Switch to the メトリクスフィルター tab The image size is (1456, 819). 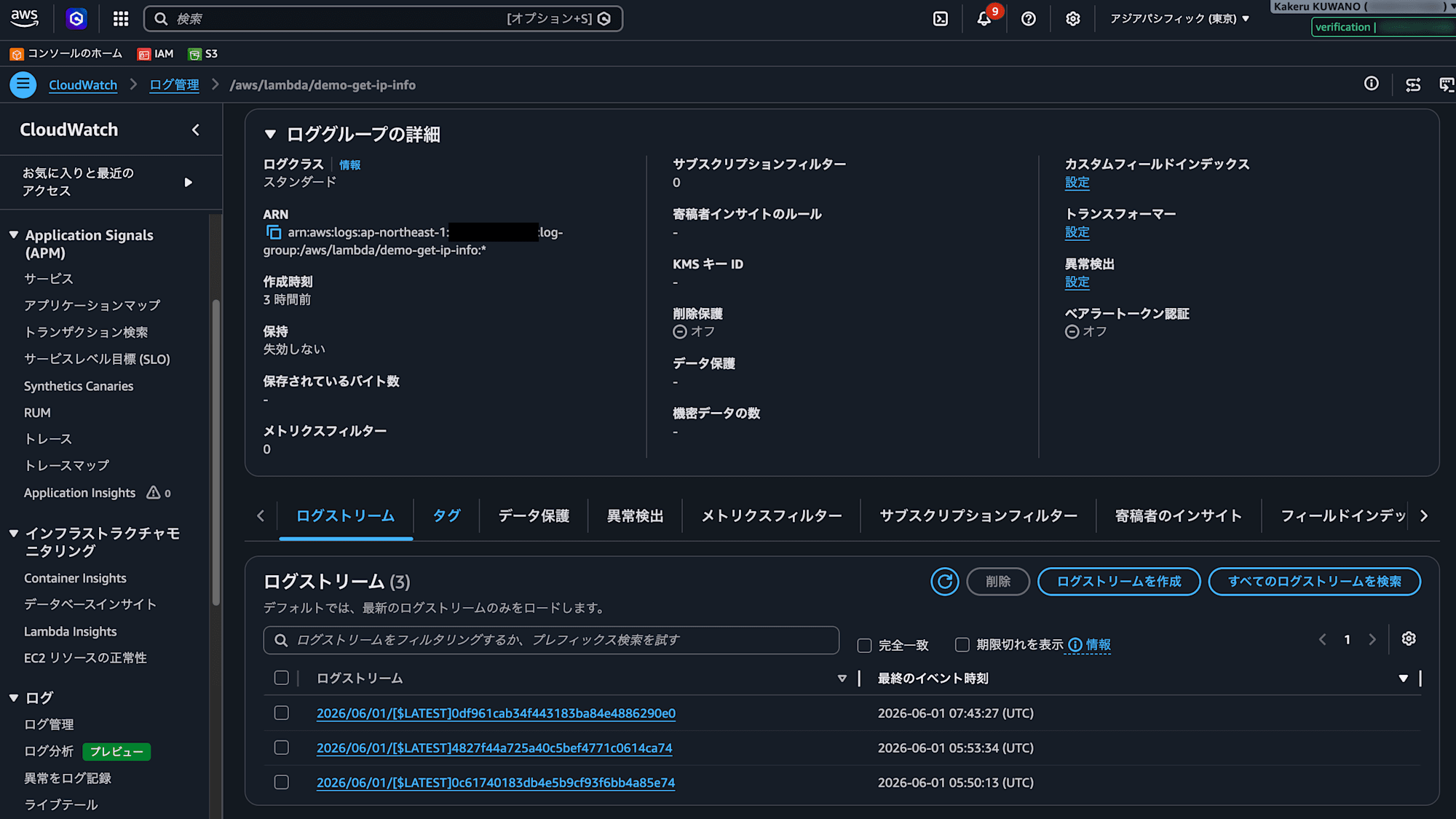[x=771, y=515]
